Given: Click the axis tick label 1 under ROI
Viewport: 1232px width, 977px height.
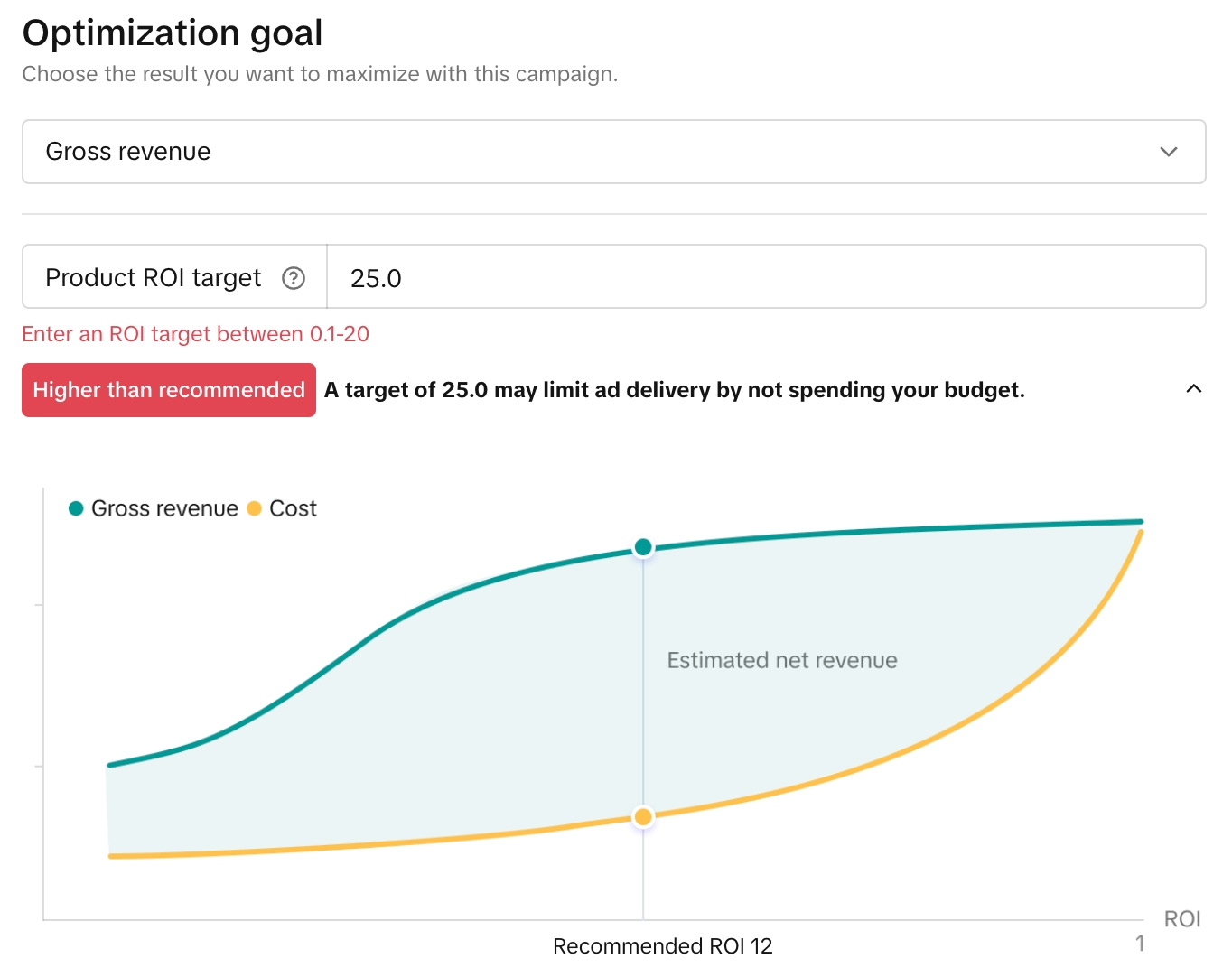Looking at the screenshot, I should [1140, 944].
